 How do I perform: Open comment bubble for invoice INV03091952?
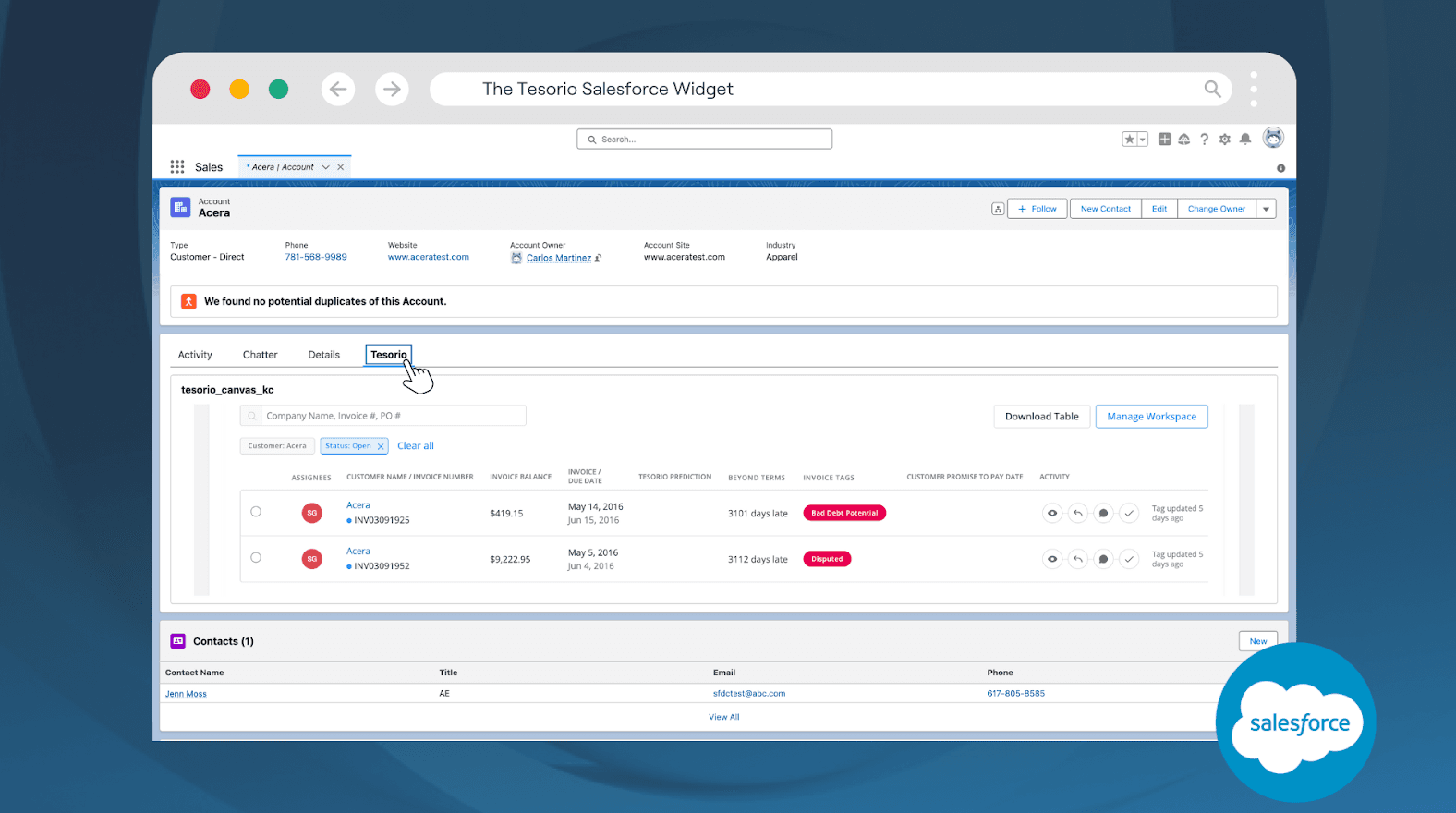pyautogui.click(x=1103, y=559)
